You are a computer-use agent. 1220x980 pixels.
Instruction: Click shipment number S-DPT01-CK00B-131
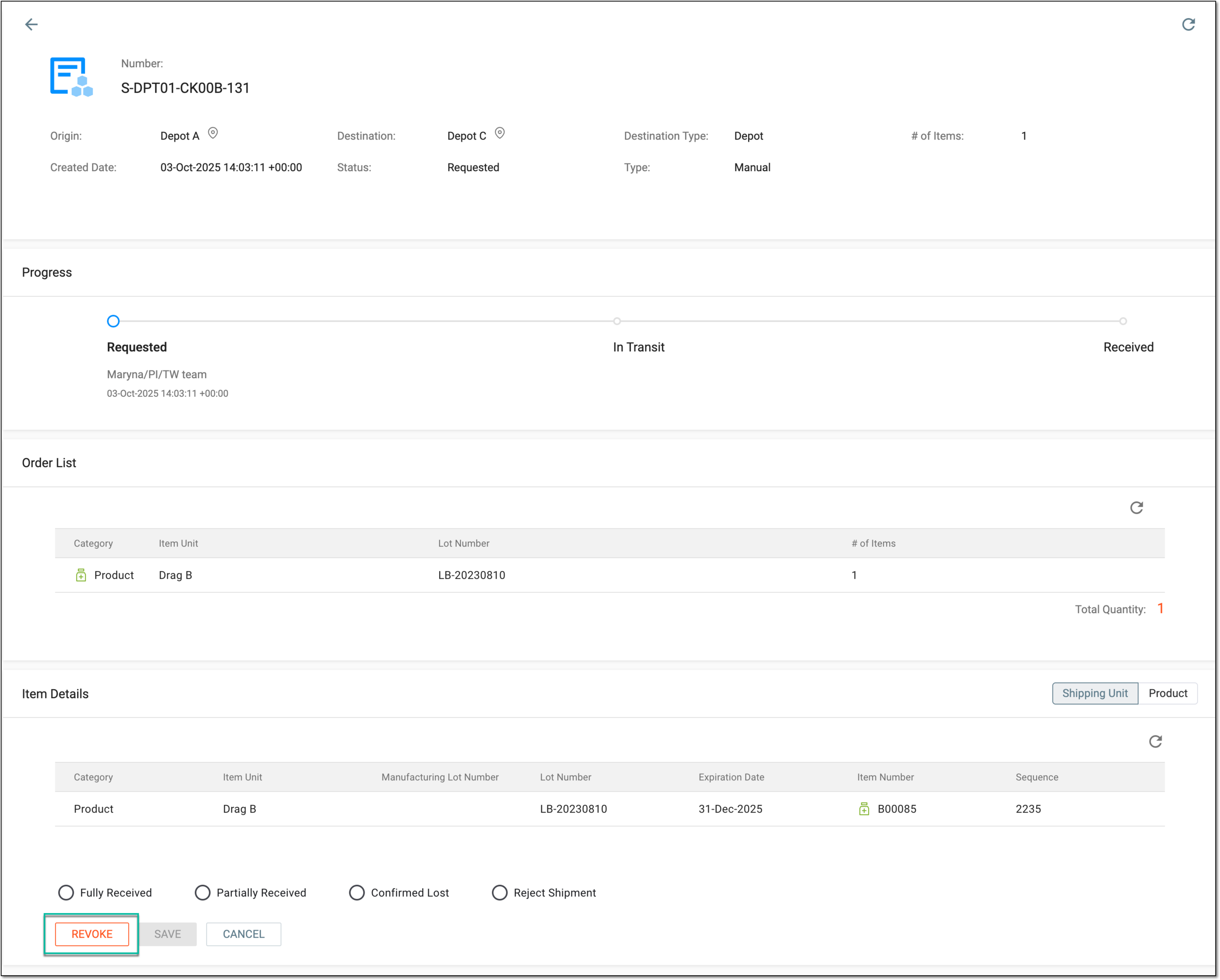pos(185,88)
